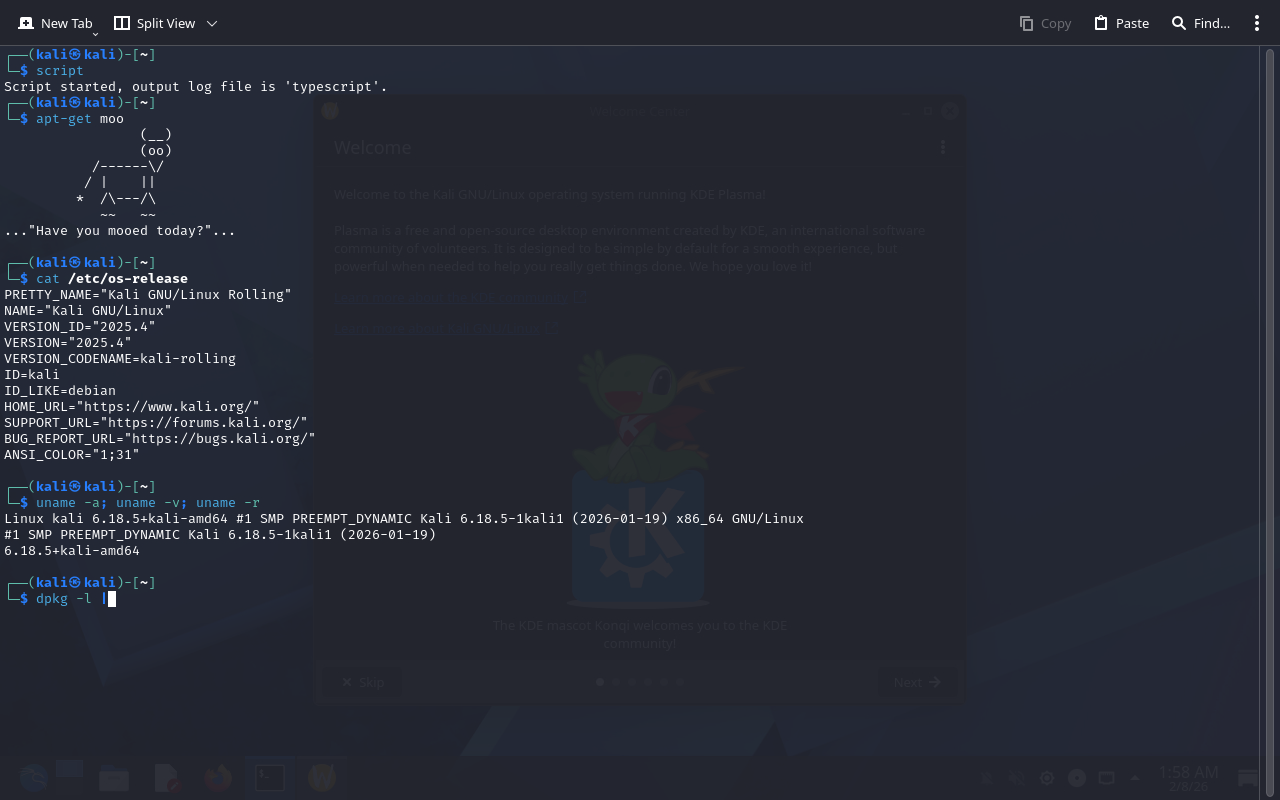Click the 'apt-get moo' command text
The width and height of the screenshot is (1280, 800).
click(x=80, y=119)
